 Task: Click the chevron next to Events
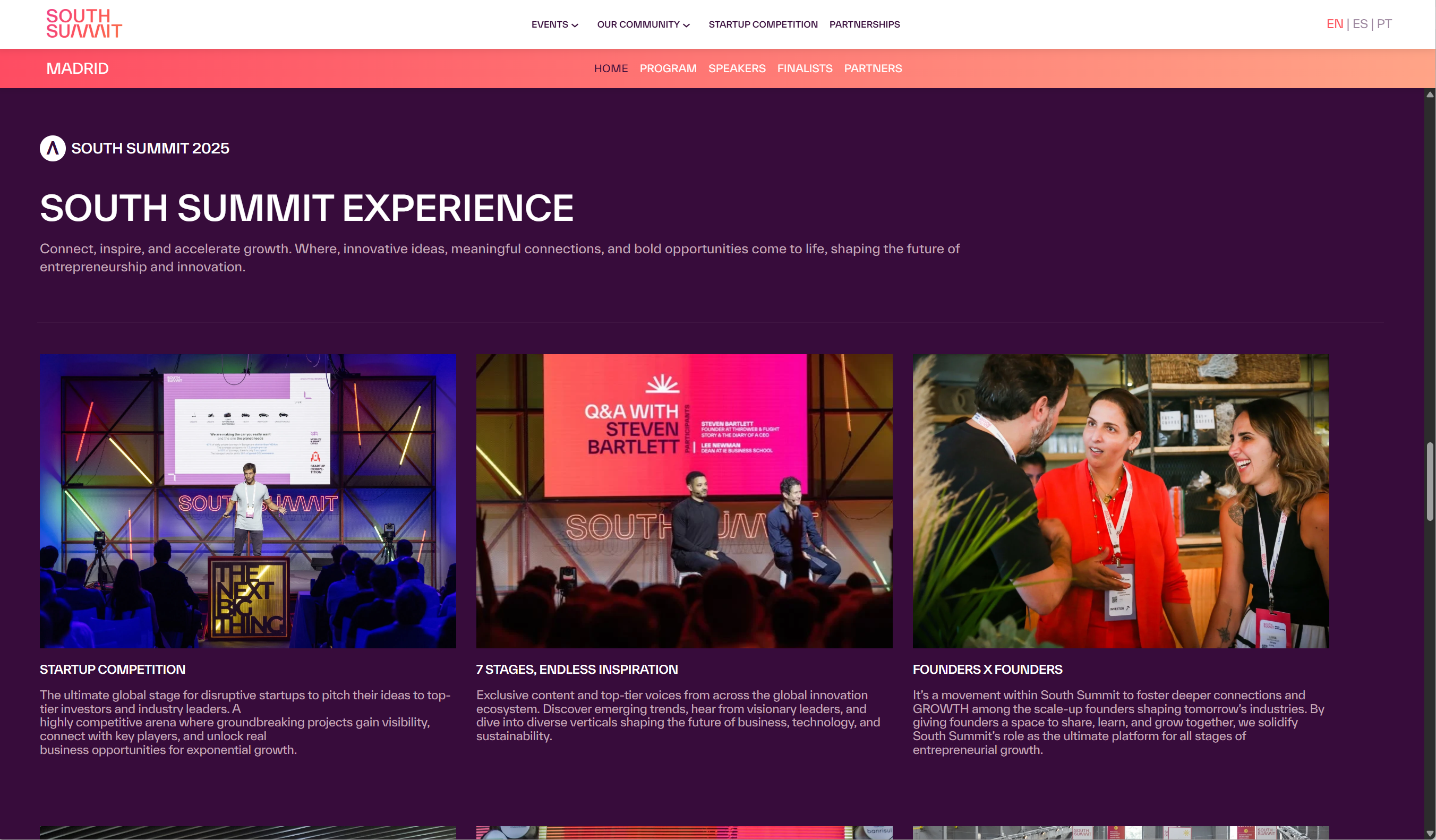(x=575, y=25)
